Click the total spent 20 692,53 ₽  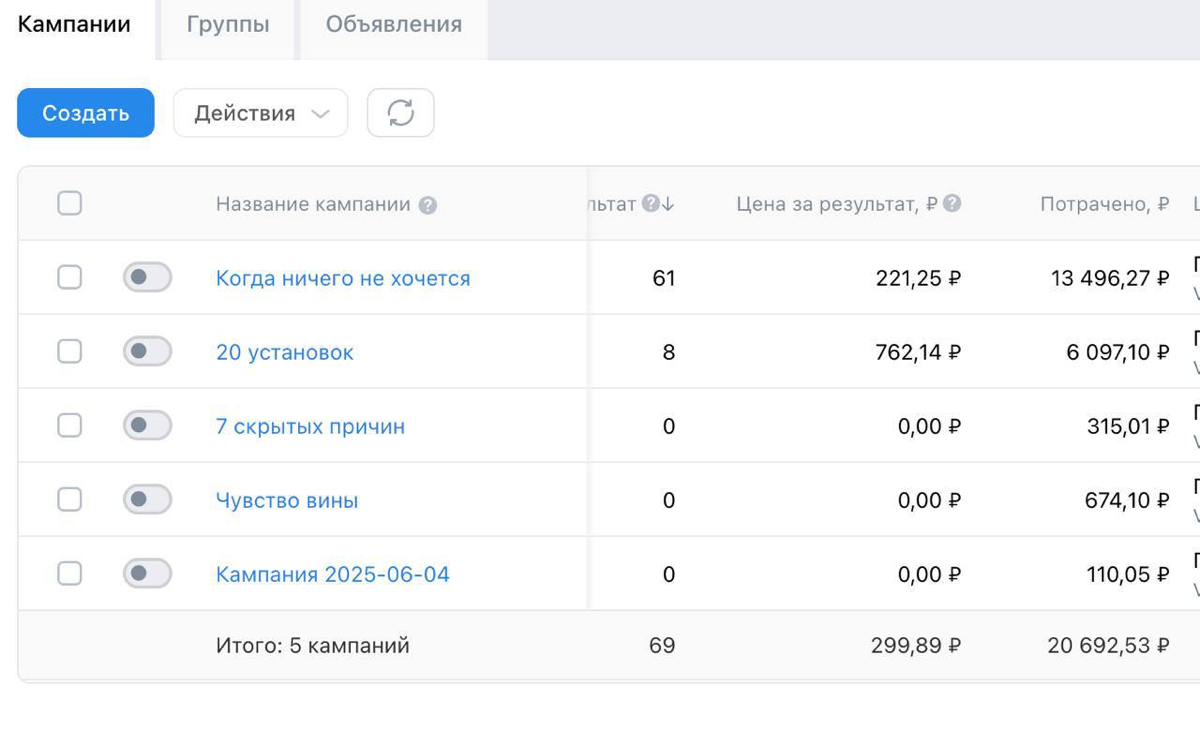tap(1108, 646)
